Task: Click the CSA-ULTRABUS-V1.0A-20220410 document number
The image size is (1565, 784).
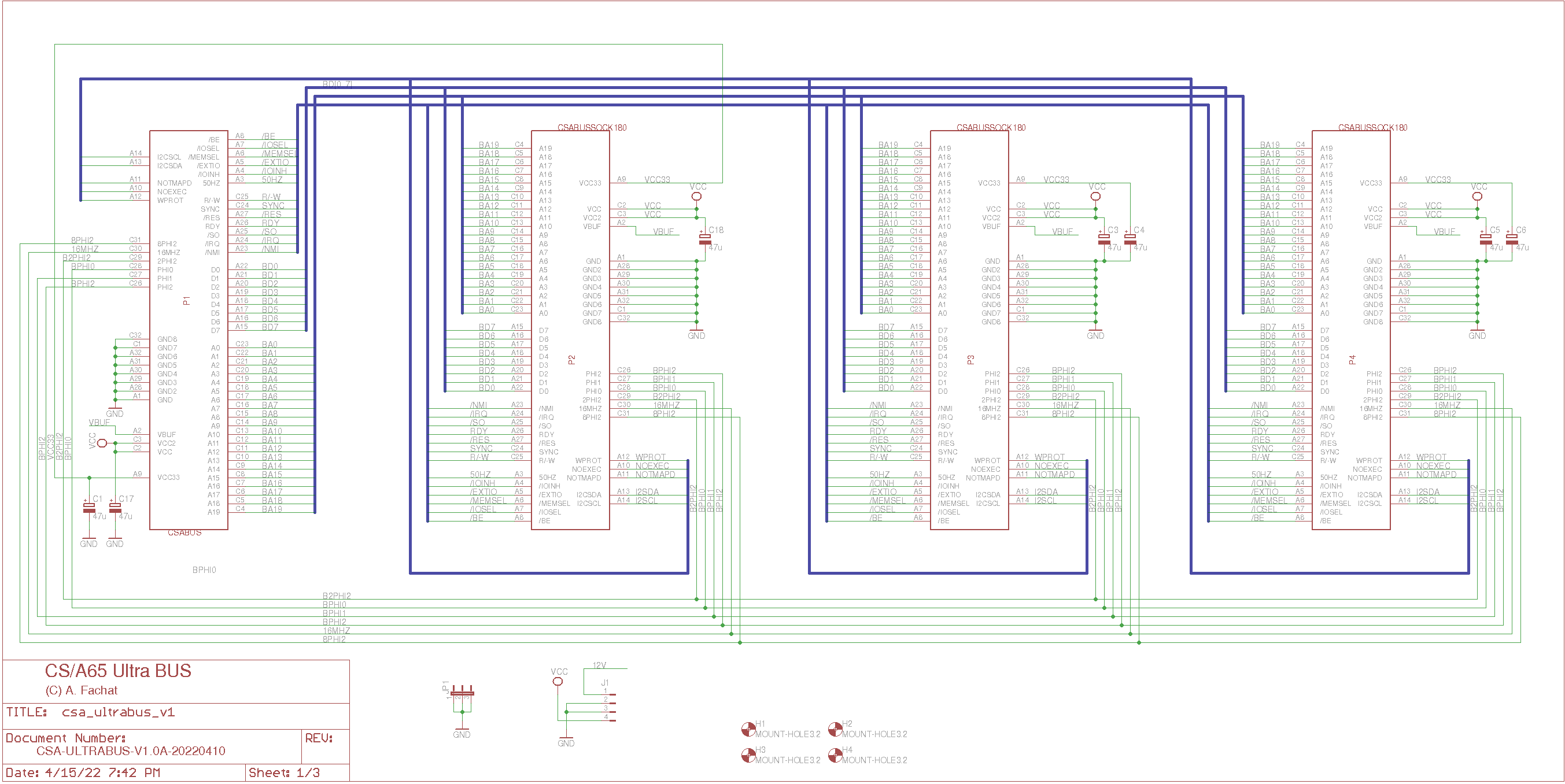Action: pyautogui.click(x=131, y=751)
